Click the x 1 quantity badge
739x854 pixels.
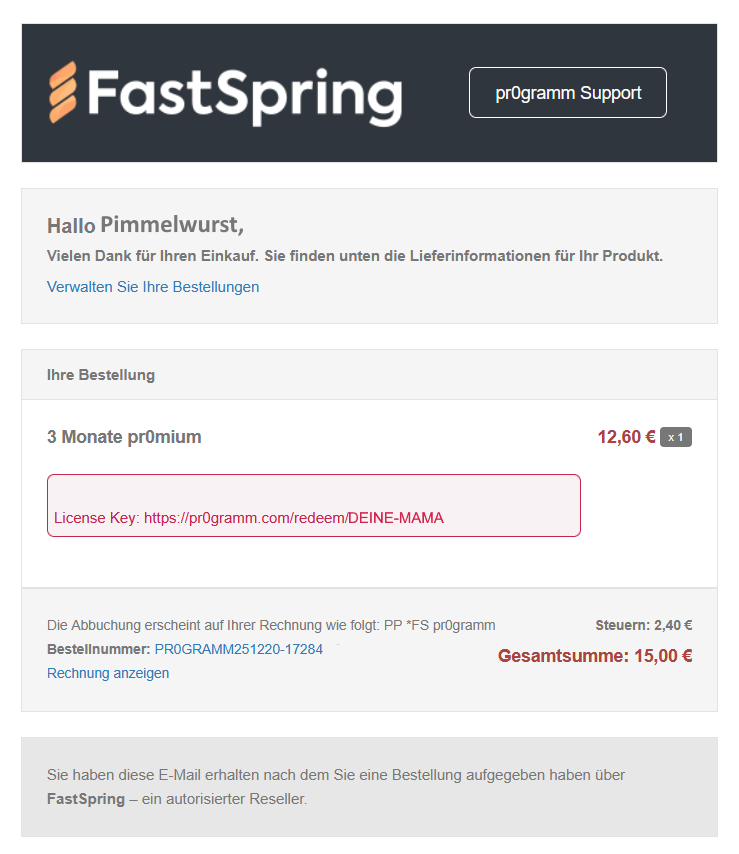coord(676,437)
